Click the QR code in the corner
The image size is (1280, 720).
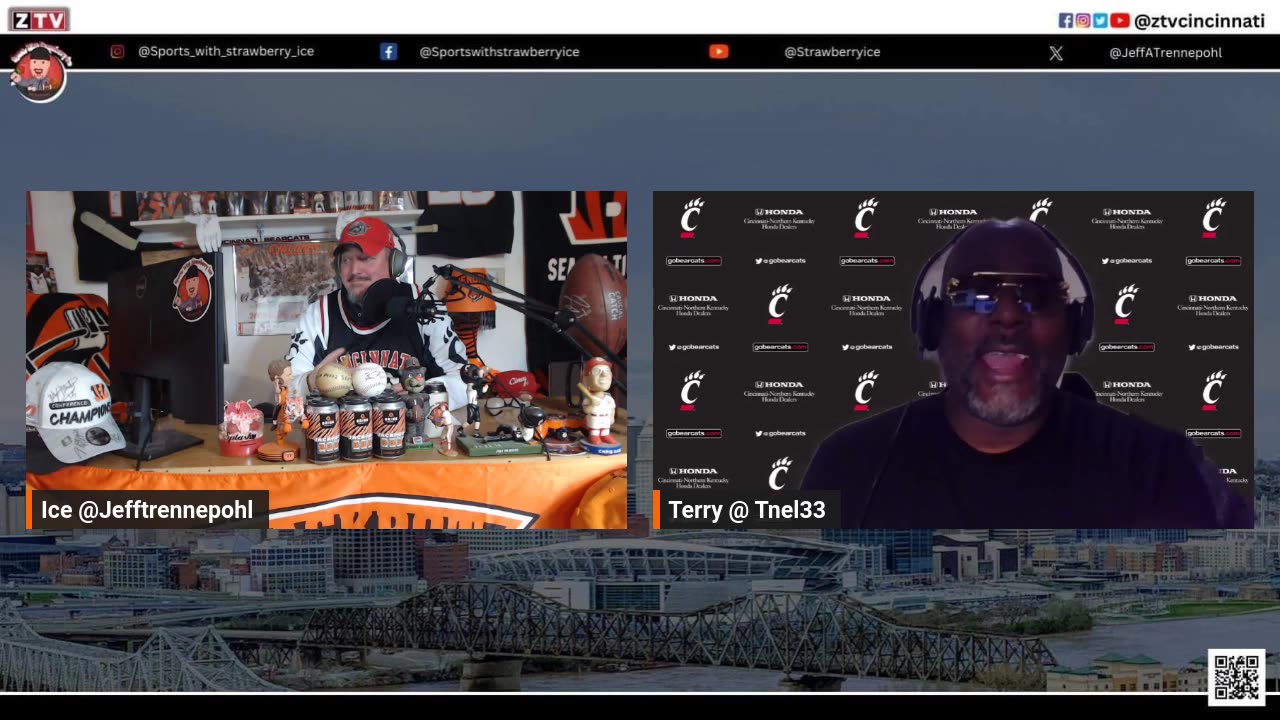1236,677
